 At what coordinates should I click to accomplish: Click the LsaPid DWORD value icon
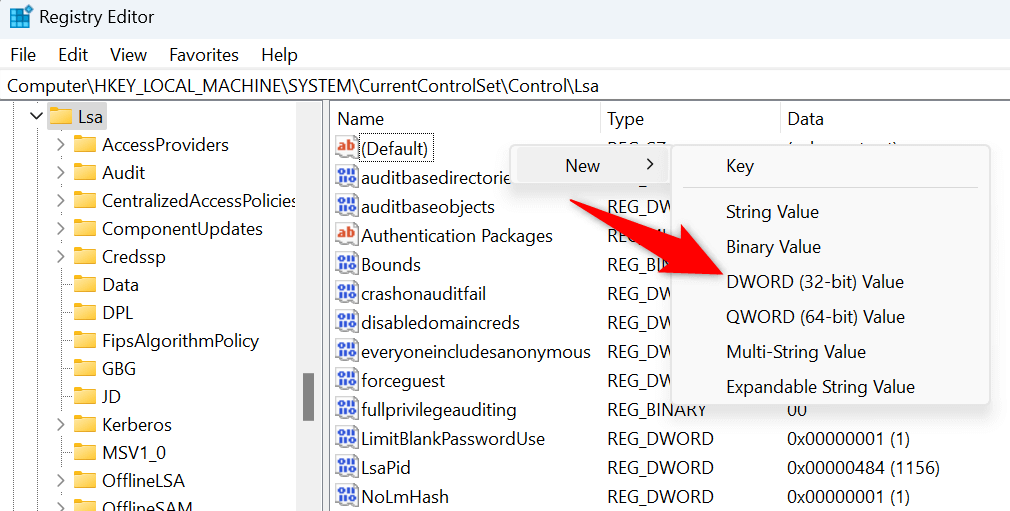tap(346, 467)
